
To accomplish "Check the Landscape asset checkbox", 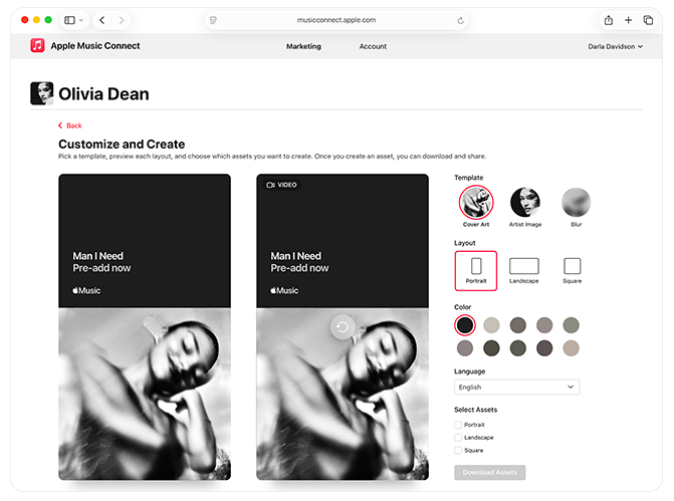I will [458, 437].
